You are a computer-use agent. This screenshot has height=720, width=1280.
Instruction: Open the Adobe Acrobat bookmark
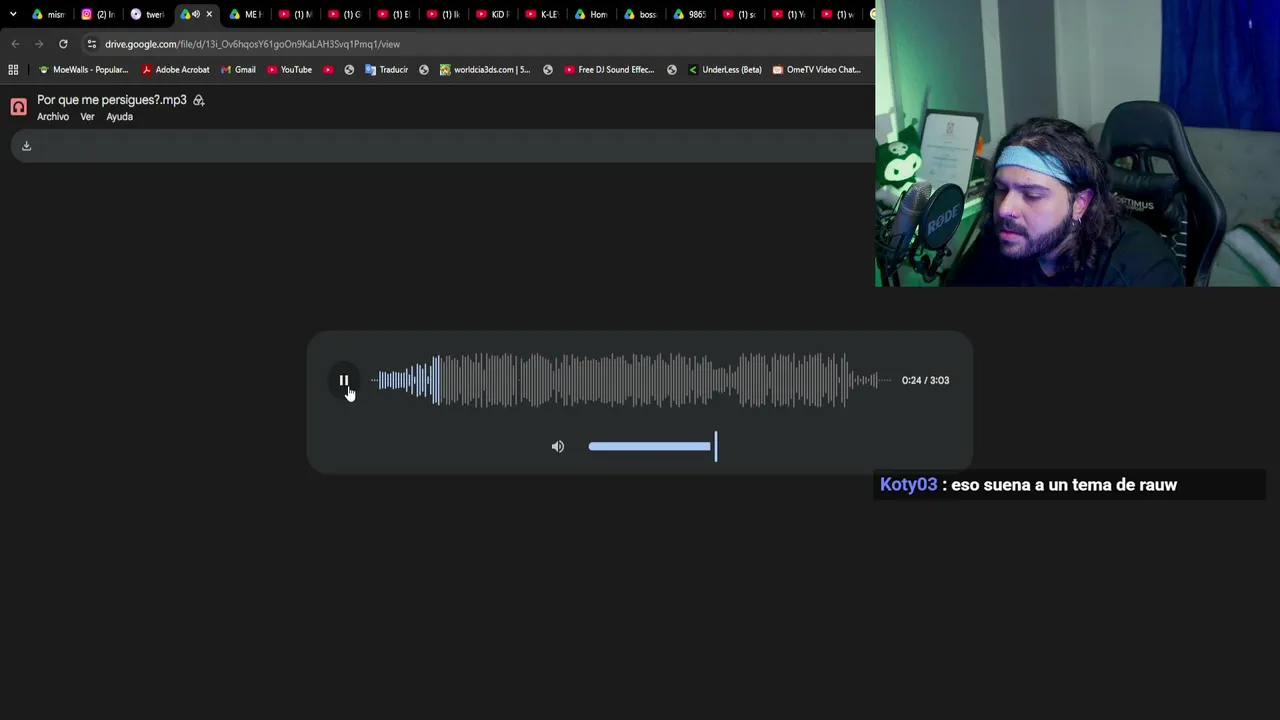176,70
